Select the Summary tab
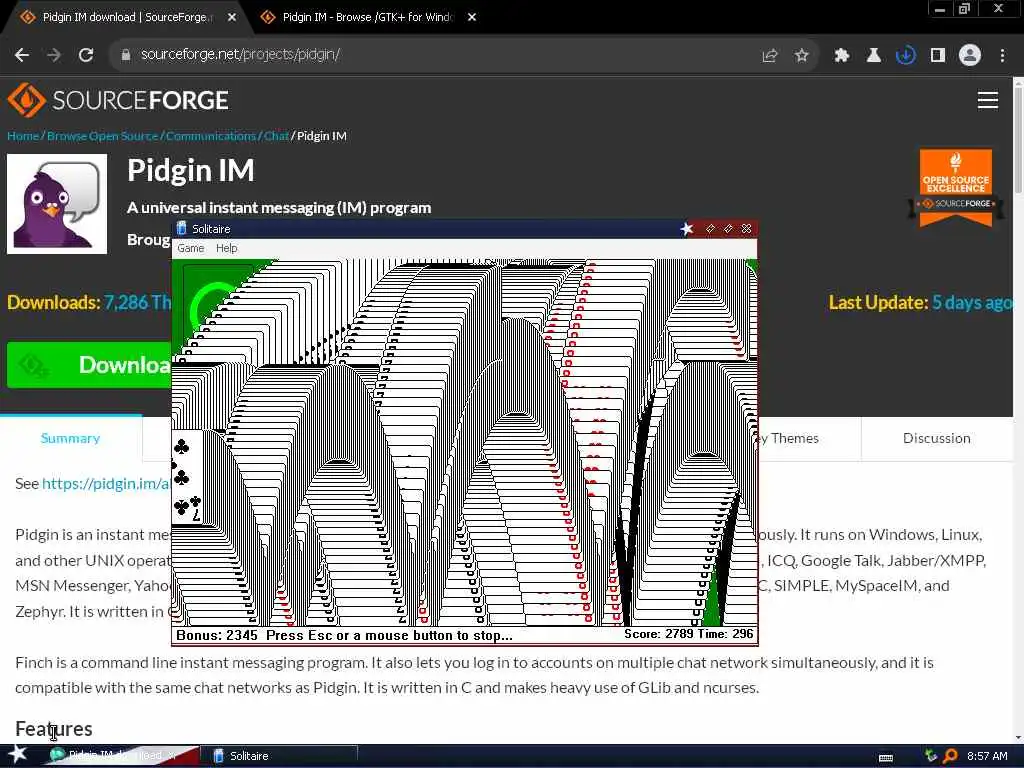The image size is (1024, 768). 71,438
